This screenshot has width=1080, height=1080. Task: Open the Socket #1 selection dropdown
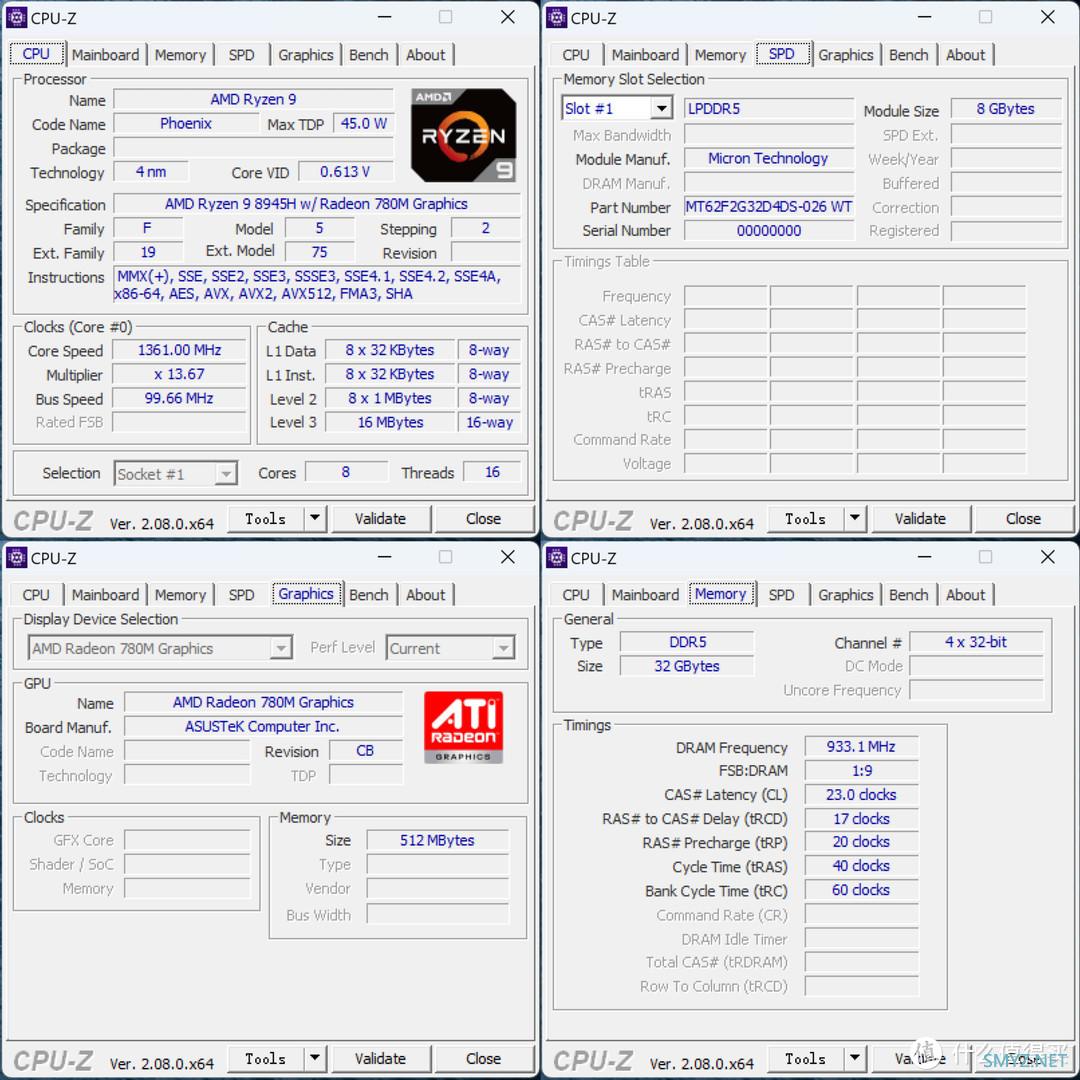tap(225, 474)
